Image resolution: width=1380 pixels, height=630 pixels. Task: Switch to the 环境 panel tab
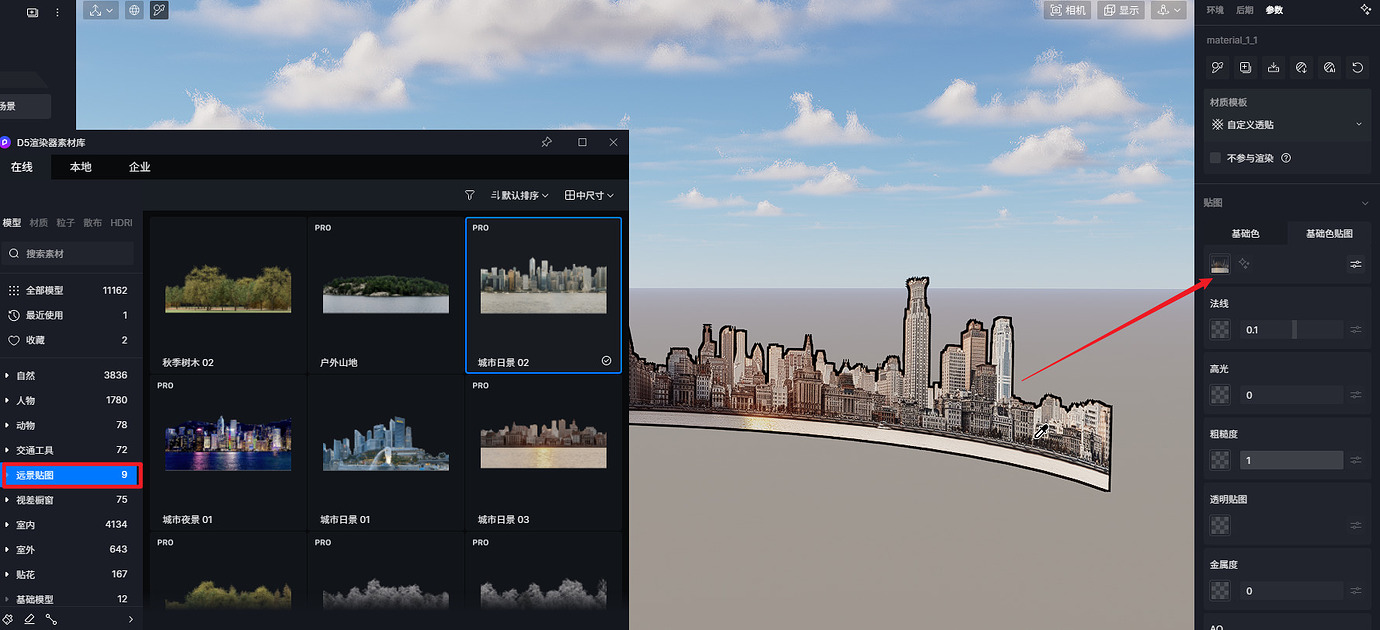click(1215, 10)
